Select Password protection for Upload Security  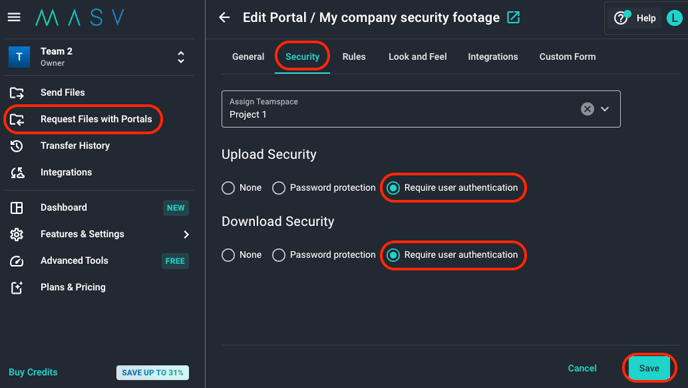(x=279, y=188)
